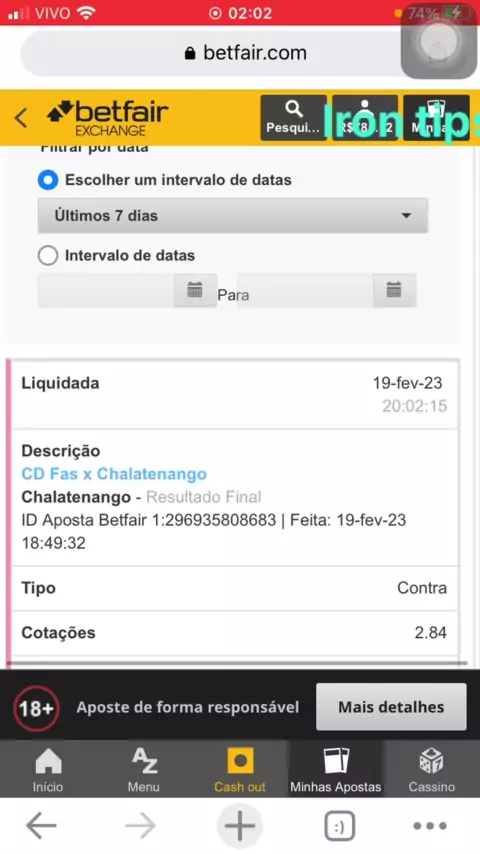Open end date calendar icon
Image resolution: width=480 pixels, height=854 pixels.
[394, 290]
